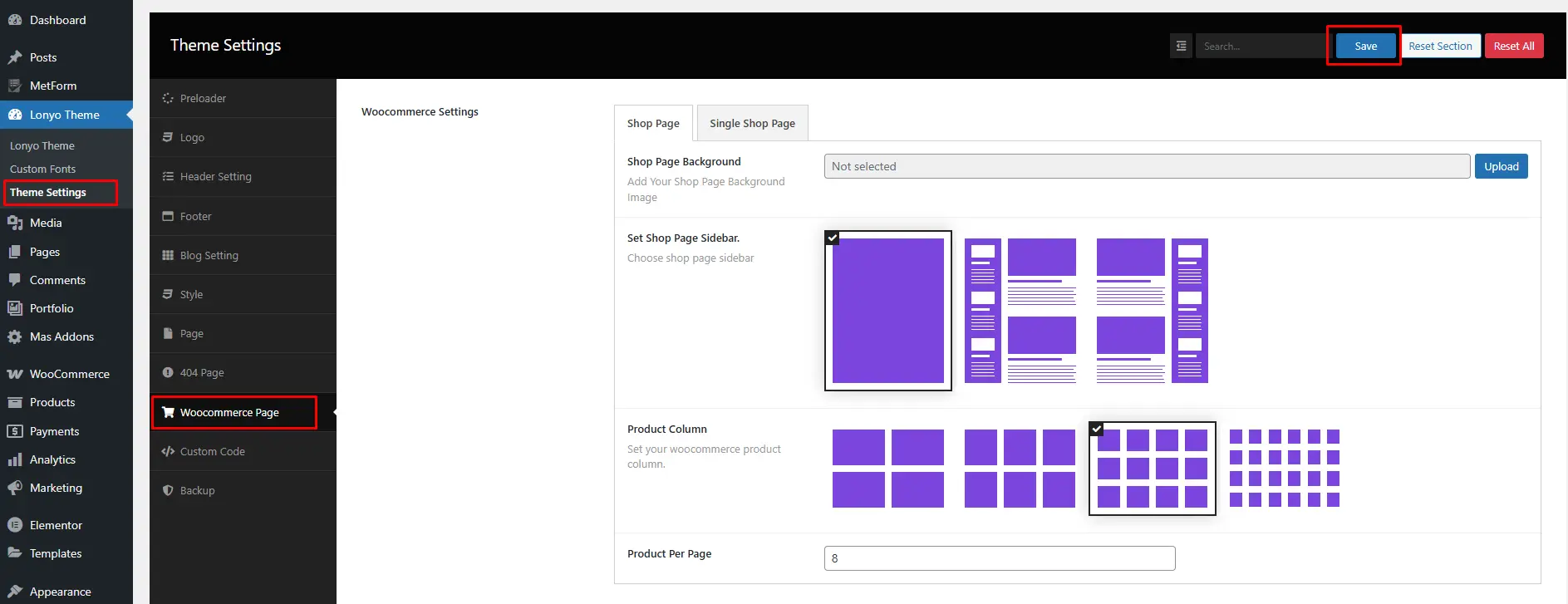Click the Appearance brush icon
Viewport: 1568px width, 604px height.
[14, 592]
